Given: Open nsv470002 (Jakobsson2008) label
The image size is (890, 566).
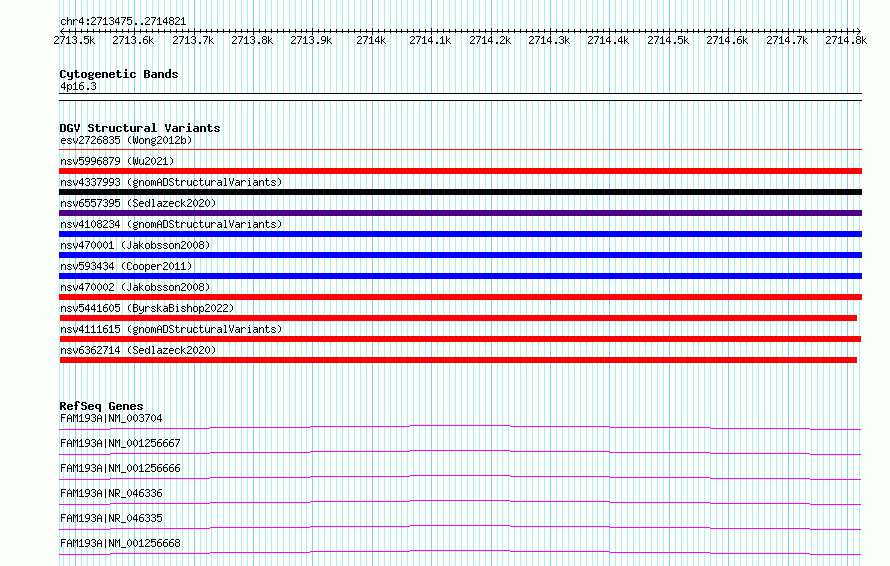Looking at the screenshot, I should pos(135,287).
